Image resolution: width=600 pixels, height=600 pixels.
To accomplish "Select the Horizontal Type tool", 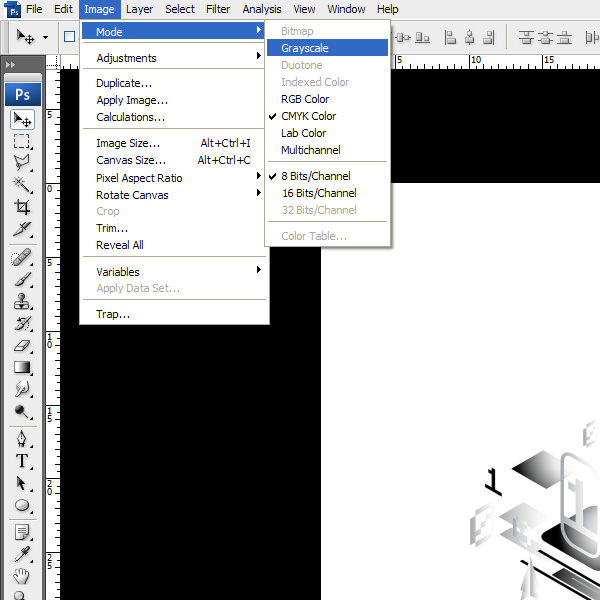I will click(22, 461).
